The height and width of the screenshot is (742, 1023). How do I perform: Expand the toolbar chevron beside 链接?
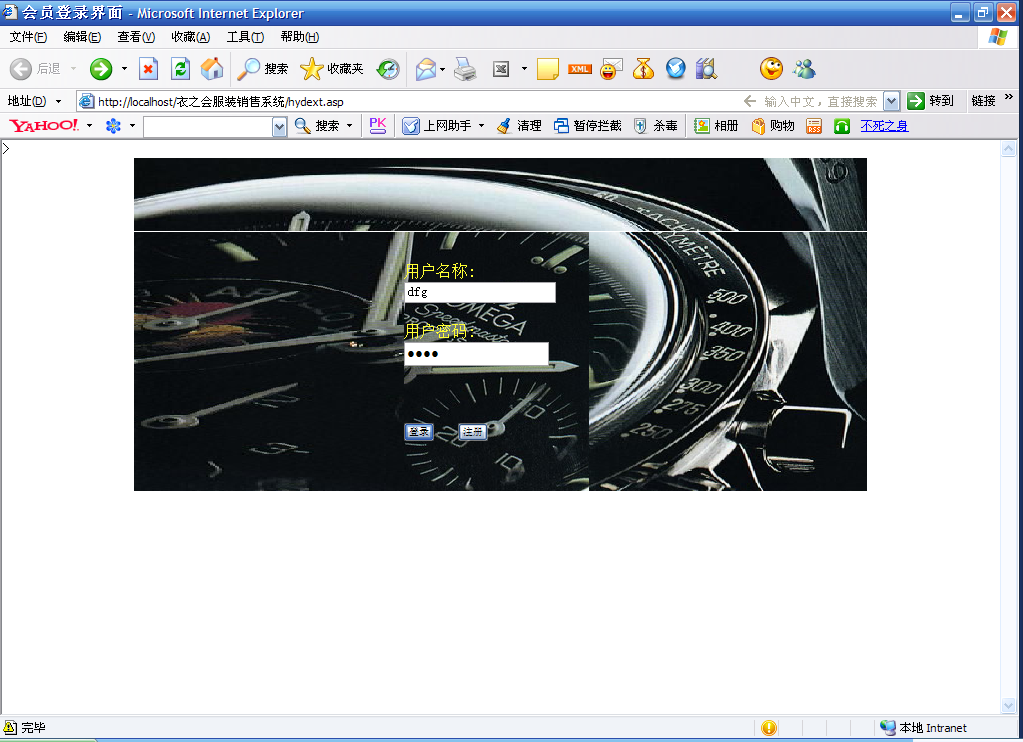click(1009, 97)
